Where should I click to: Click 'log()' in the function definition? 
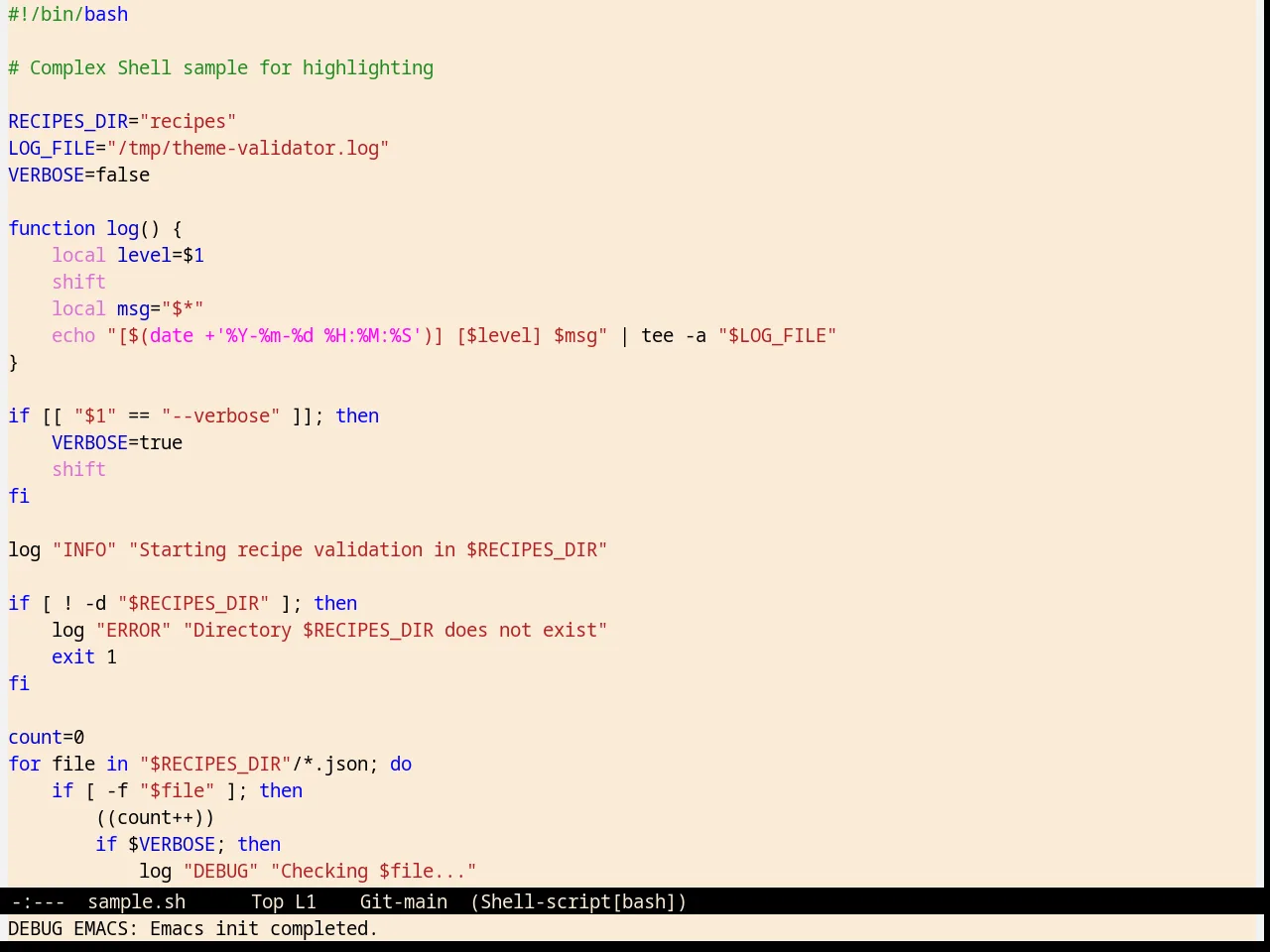click(x=133, y=229)
